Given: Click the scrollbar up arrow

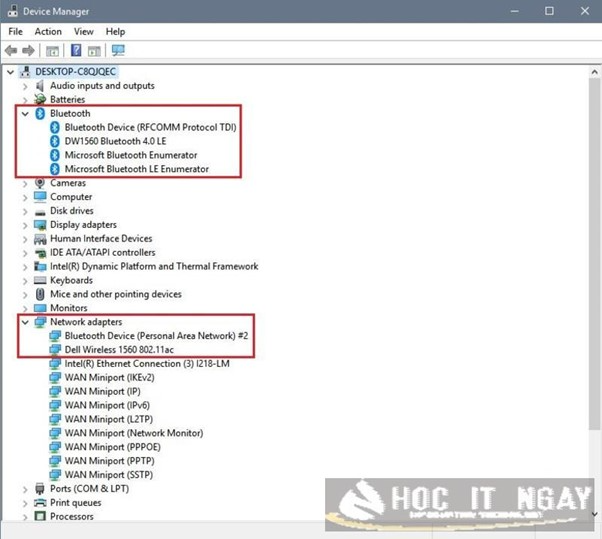Looking at the screenshot, I should 594,72.
